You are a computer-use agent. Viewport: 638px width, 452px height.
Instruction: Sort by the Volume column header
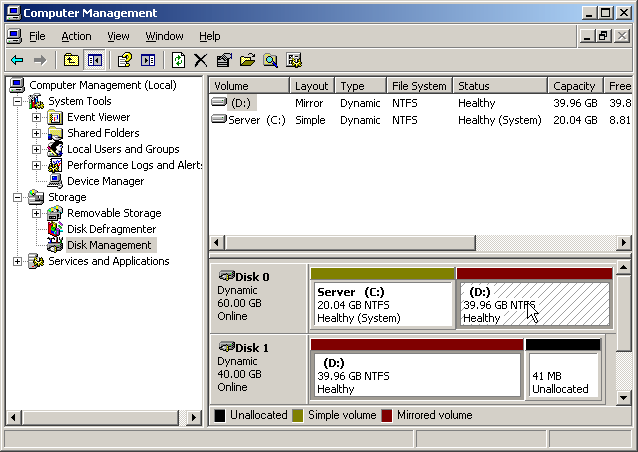[x=249, y=86]
